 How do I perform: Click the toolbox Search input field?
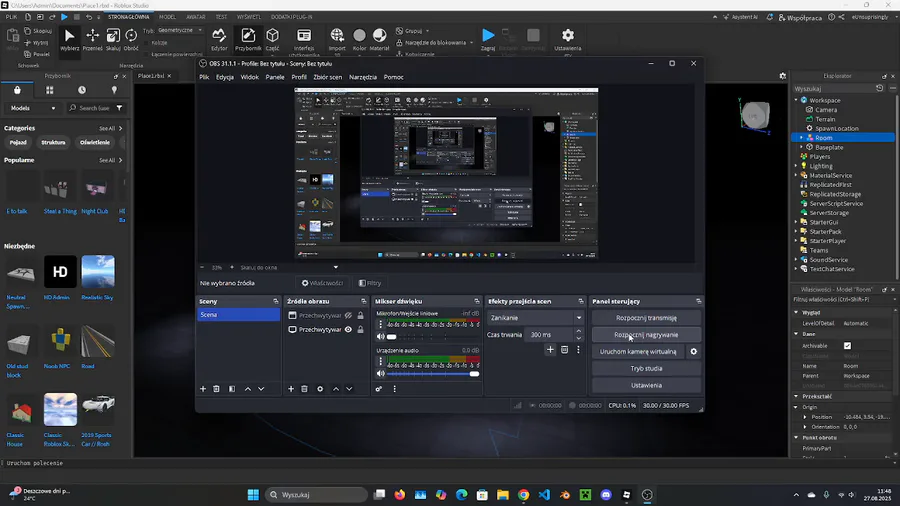click(90, 108)
